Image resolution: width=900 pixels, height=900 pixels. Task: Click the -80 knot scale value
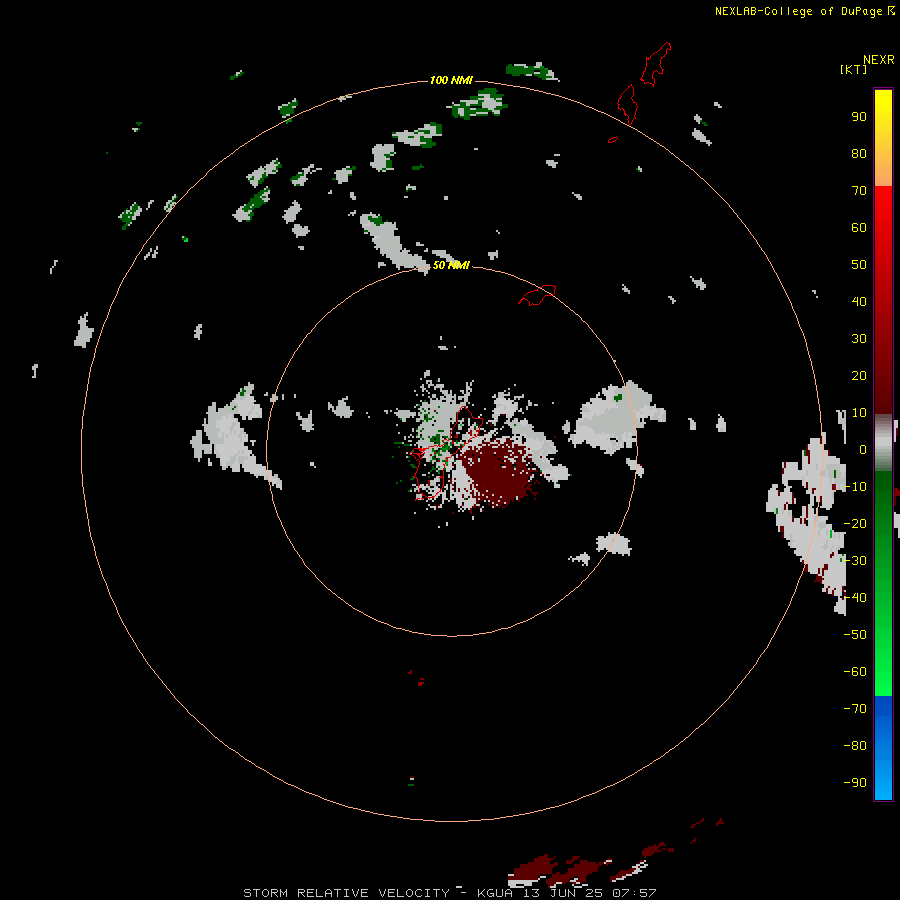coord(855,746)
